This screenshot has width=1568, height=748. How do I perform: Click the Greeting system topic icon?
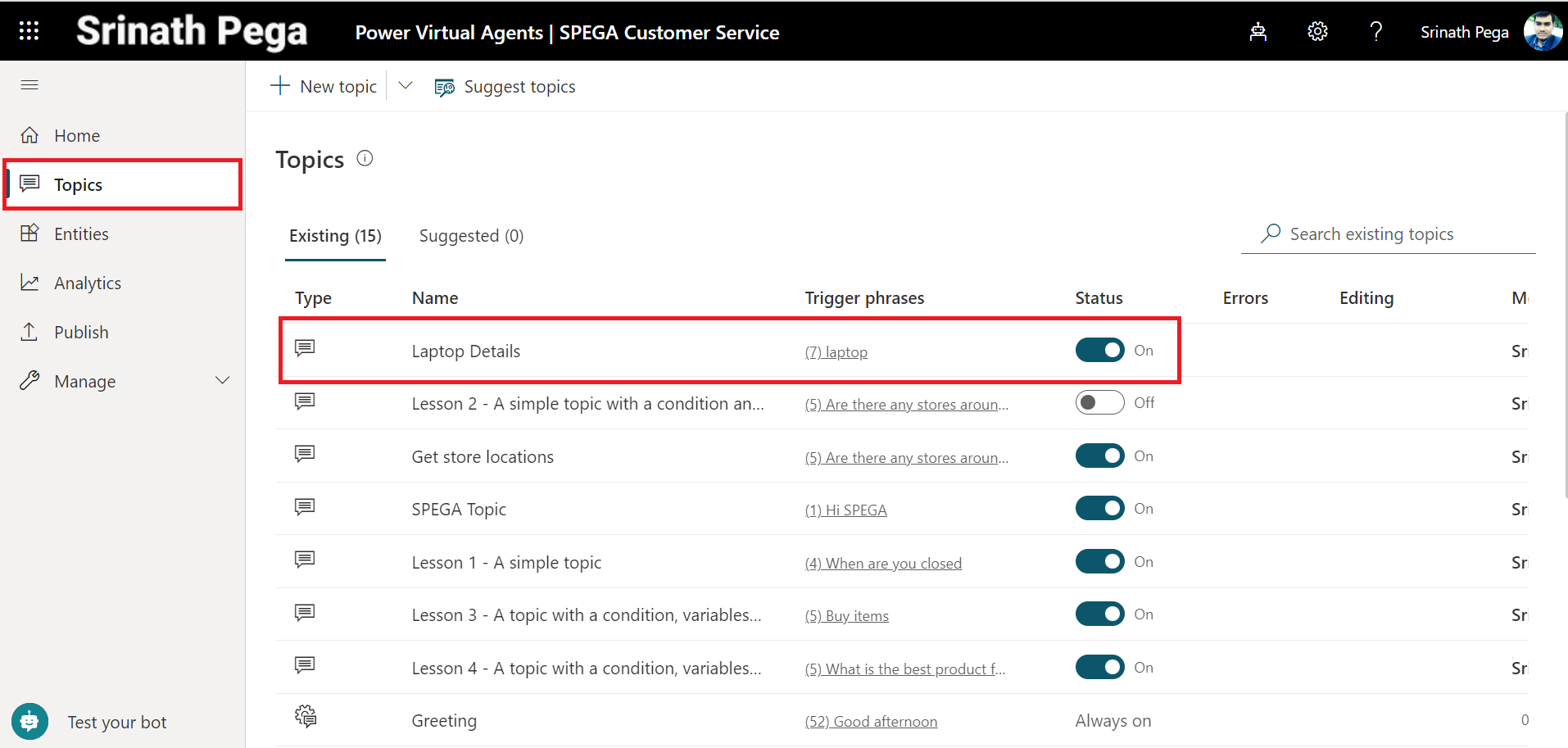click(x=306, y=717)
